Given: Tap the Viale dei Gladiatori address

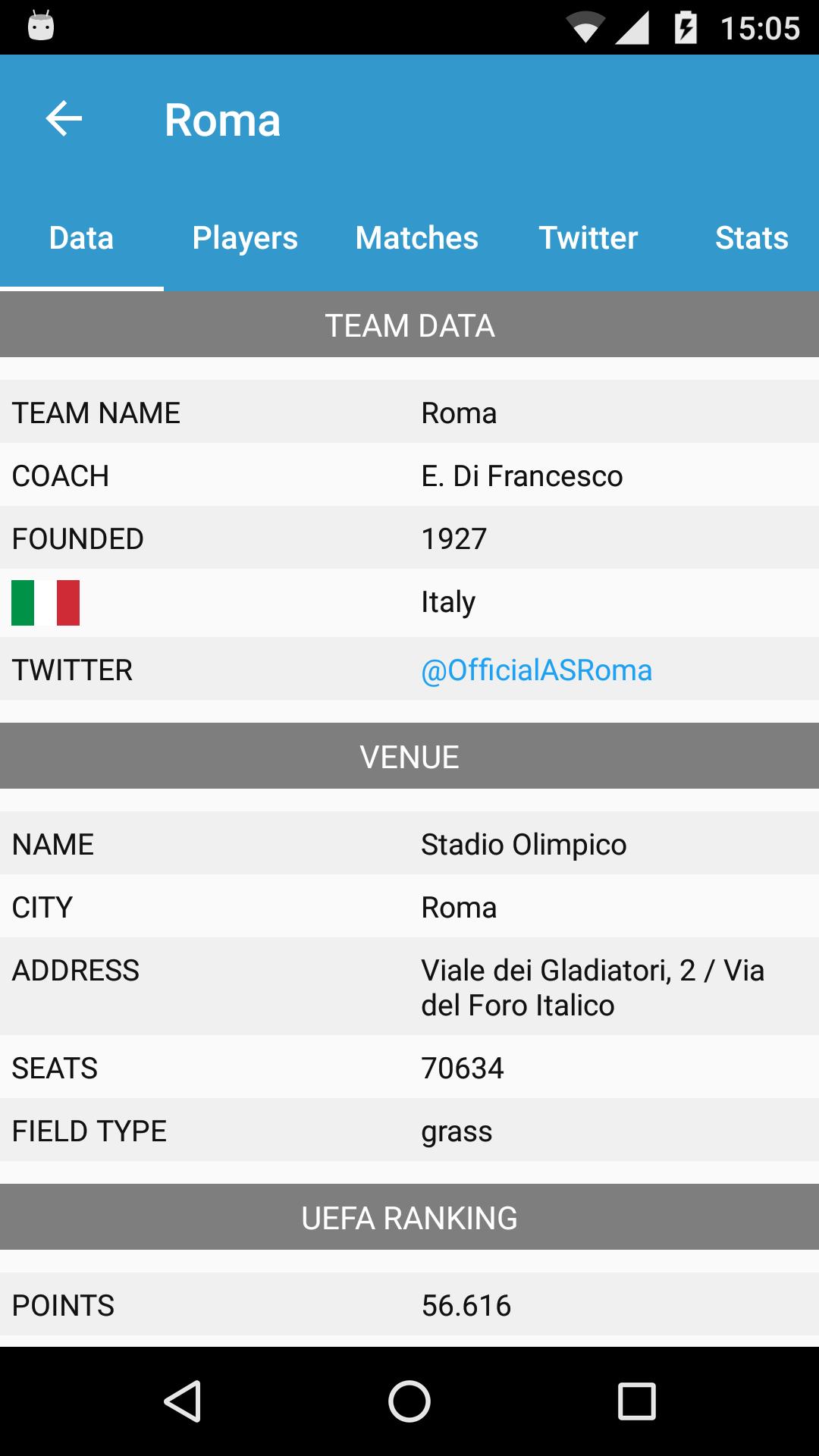Looking at the screenshot, I should point(592,987).
